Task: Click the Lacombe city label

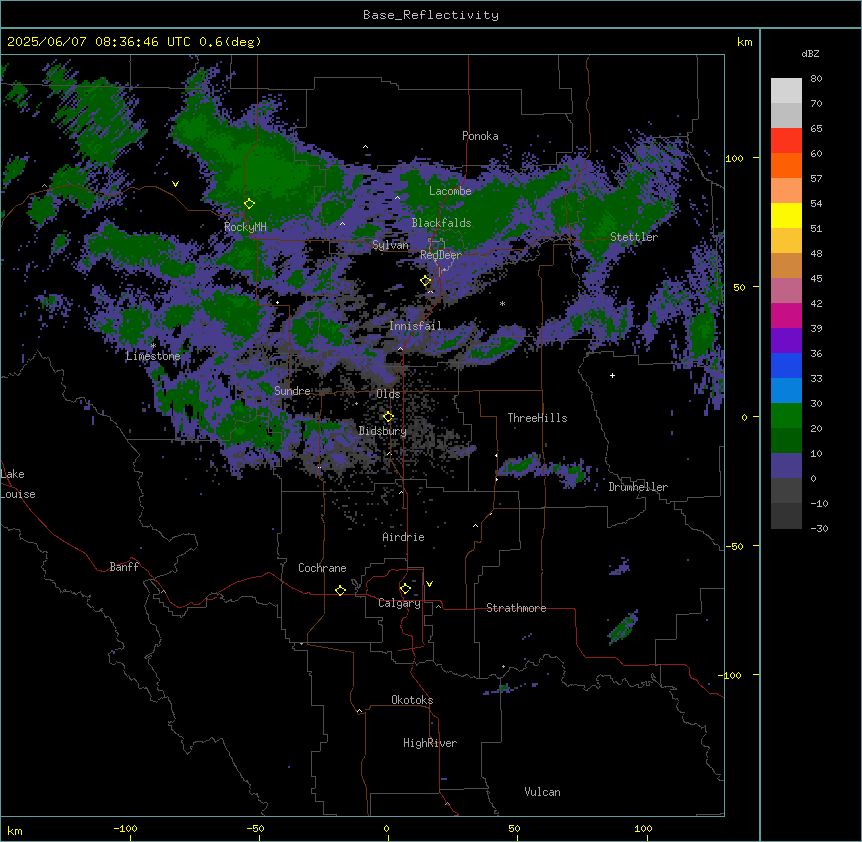Action: 450,191
